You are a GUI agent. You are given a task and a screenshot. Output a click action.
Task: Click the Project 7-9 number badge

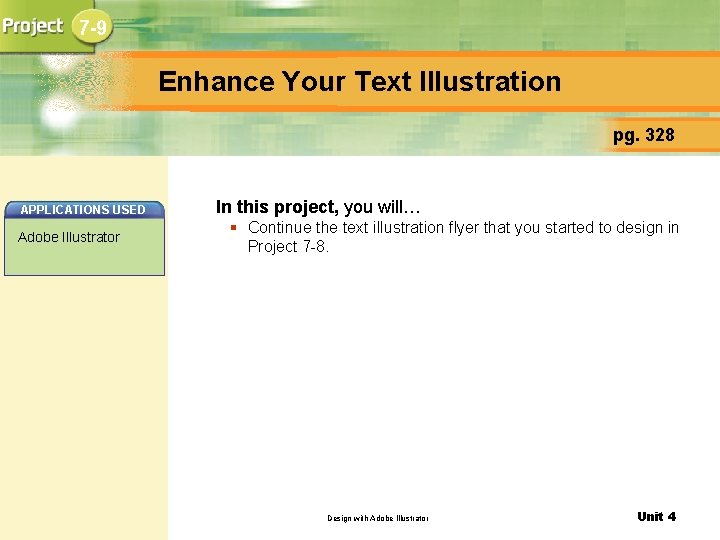point(92,27)
